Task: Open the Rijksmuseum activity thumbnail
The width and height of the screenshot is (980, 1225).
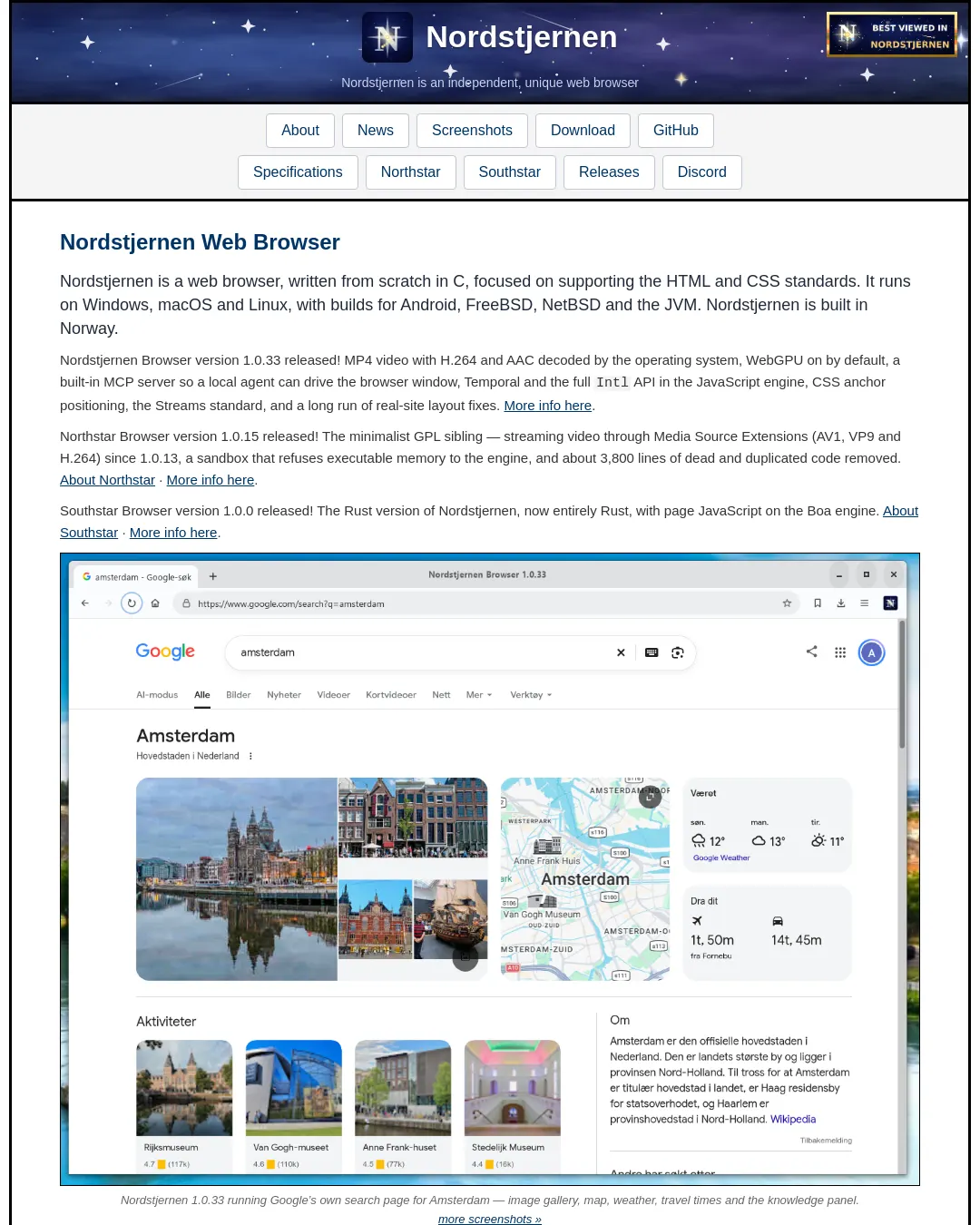Action: (184, 1088)
